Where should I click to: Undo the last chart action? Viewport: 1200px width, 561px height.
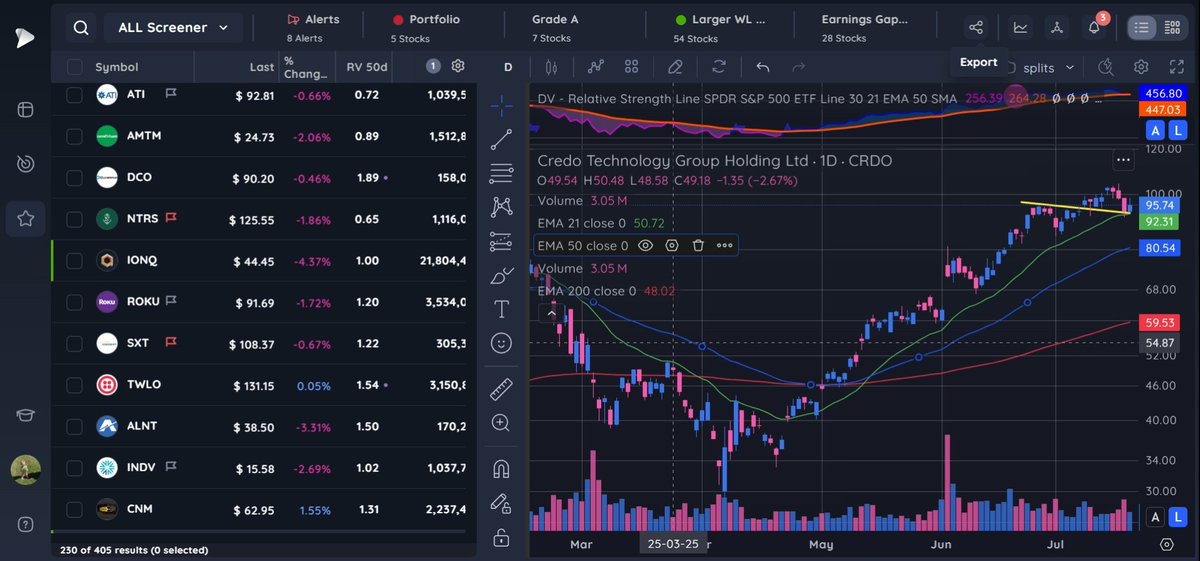[763, 67]
